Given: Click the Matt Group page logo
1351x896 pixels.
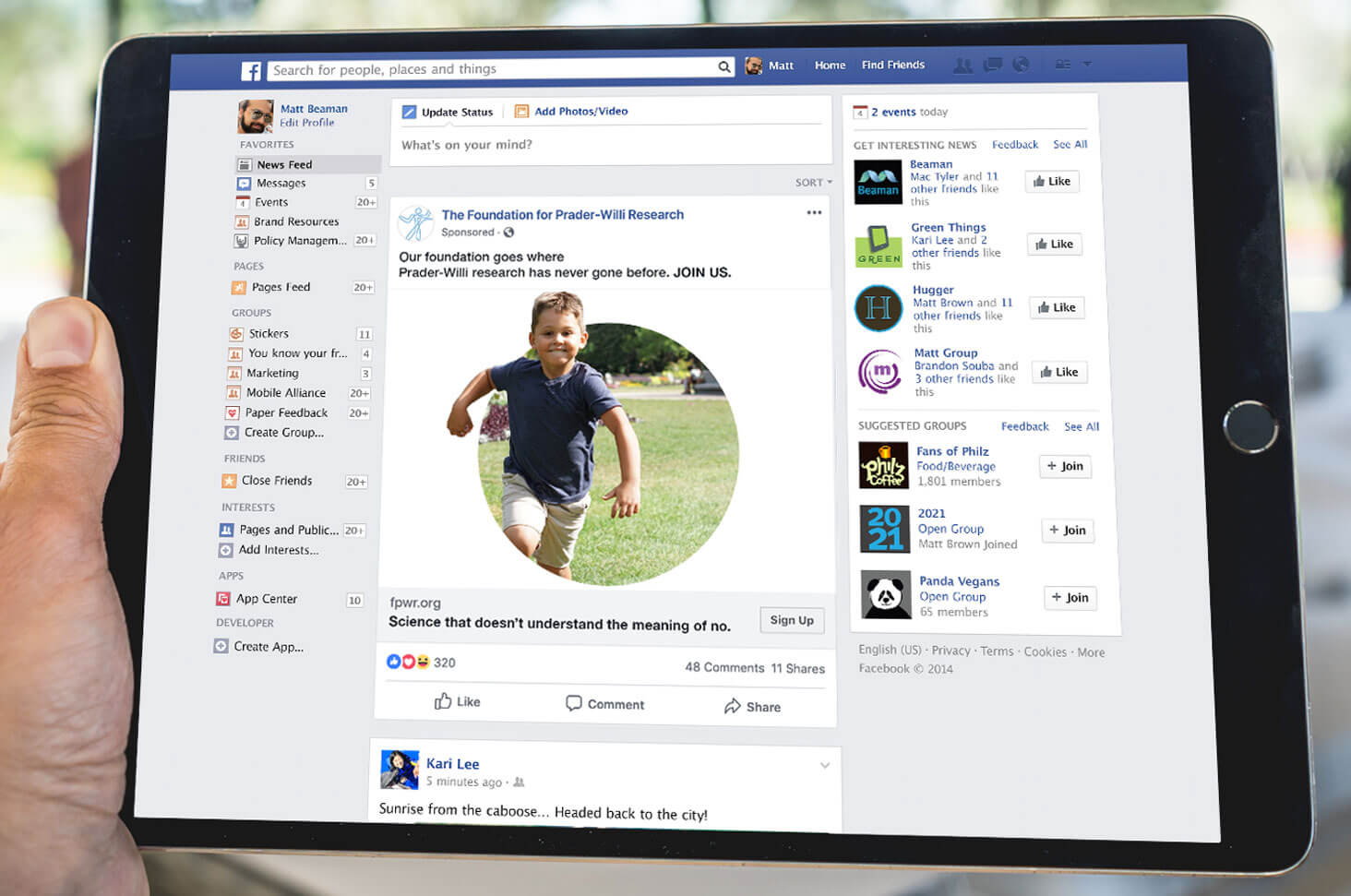Looking at the screenshot, I should [x=880, y=372].
